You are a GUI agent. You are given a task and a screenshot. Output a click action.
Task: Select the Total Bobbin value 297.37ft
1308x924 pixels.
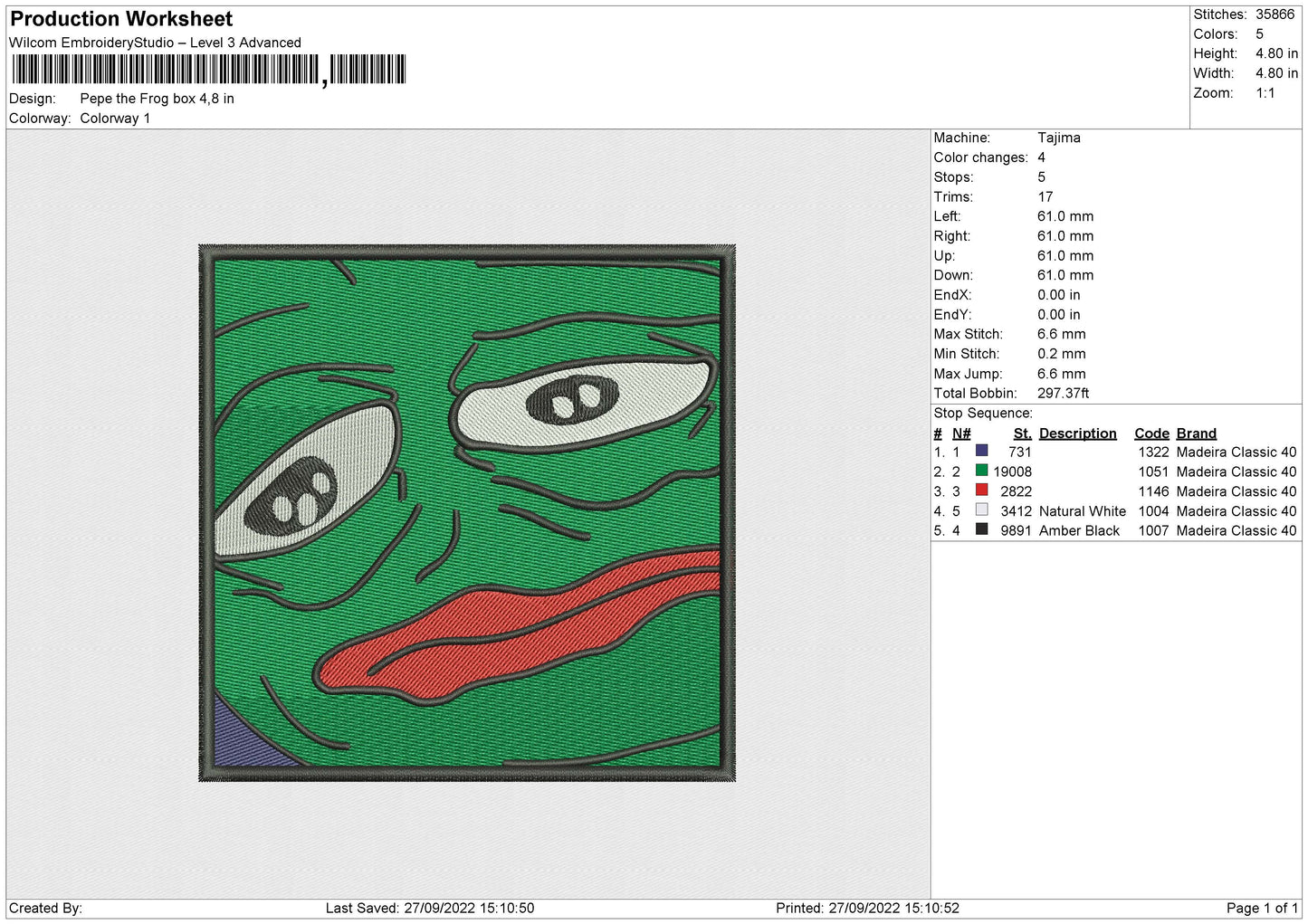1063,393
